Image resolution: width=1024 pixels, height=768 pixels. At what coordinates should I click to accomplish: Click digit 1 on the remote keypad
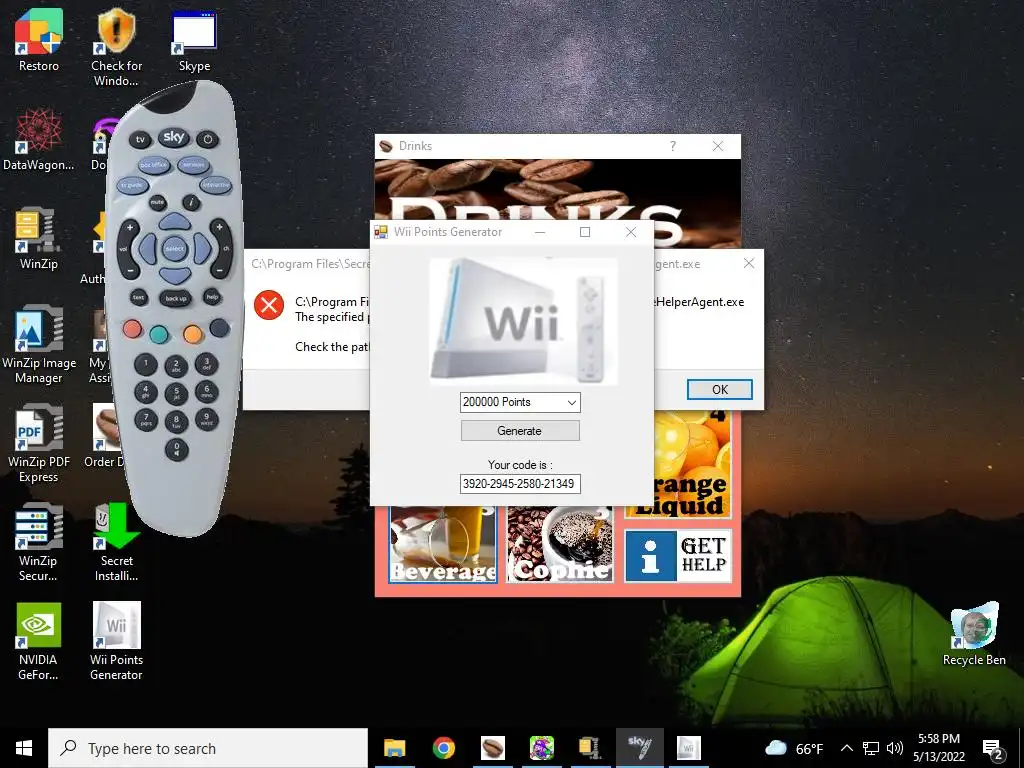[146, 364]
